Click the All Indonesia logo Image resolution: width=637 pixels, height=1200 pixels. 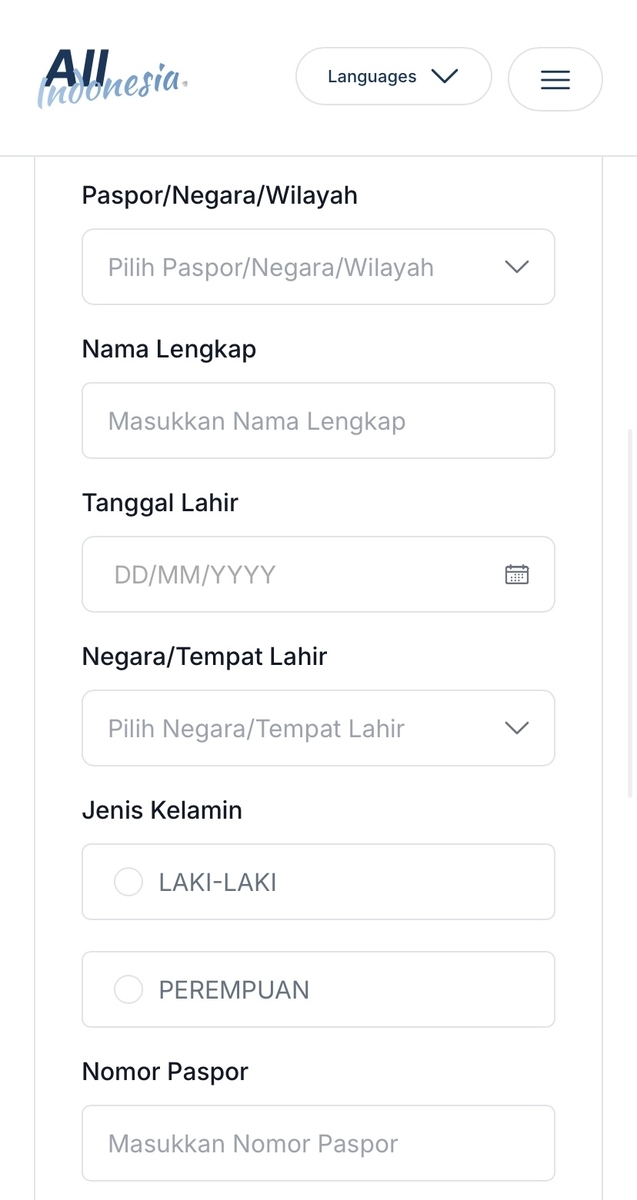coord(113,78)
